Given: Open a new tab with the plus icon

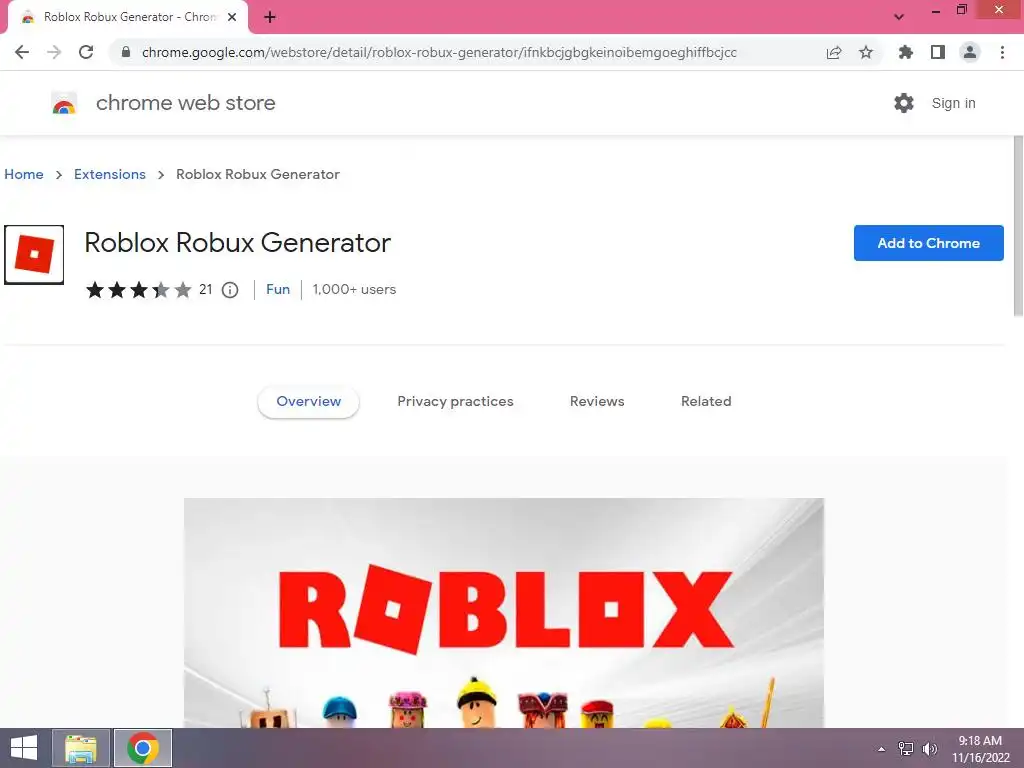Looking at the screenshot, I should [x=270, y=18].
